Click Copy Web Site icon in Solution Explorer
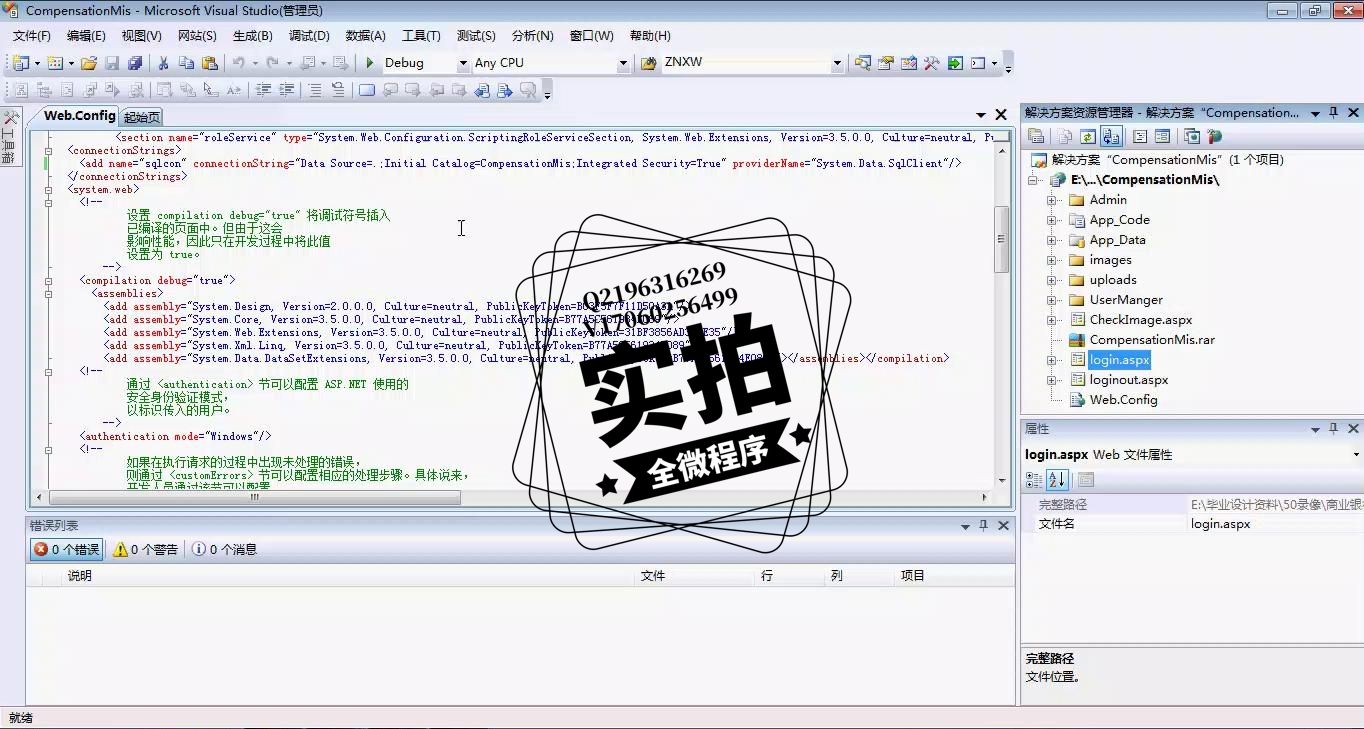The height and width of the screenshot is (729, 1364). pyautogui.click(x=1192, y=137)
